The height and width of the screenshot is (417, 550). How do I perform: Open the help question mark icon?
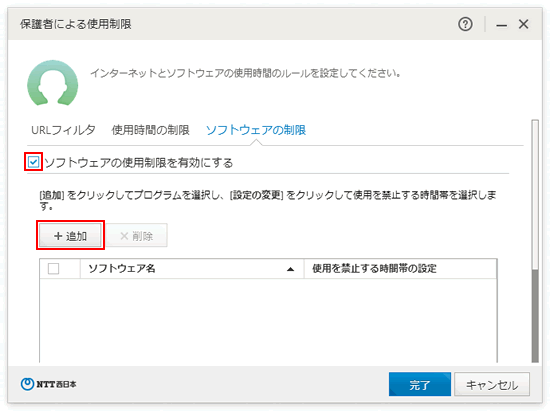click(465, 24)
